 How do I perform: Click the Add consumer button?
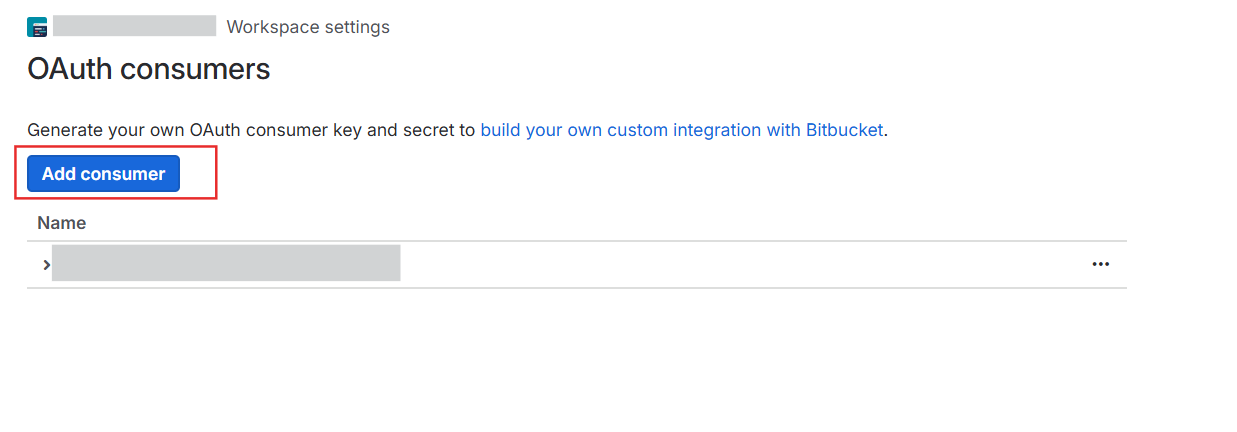tap(103, 174)
